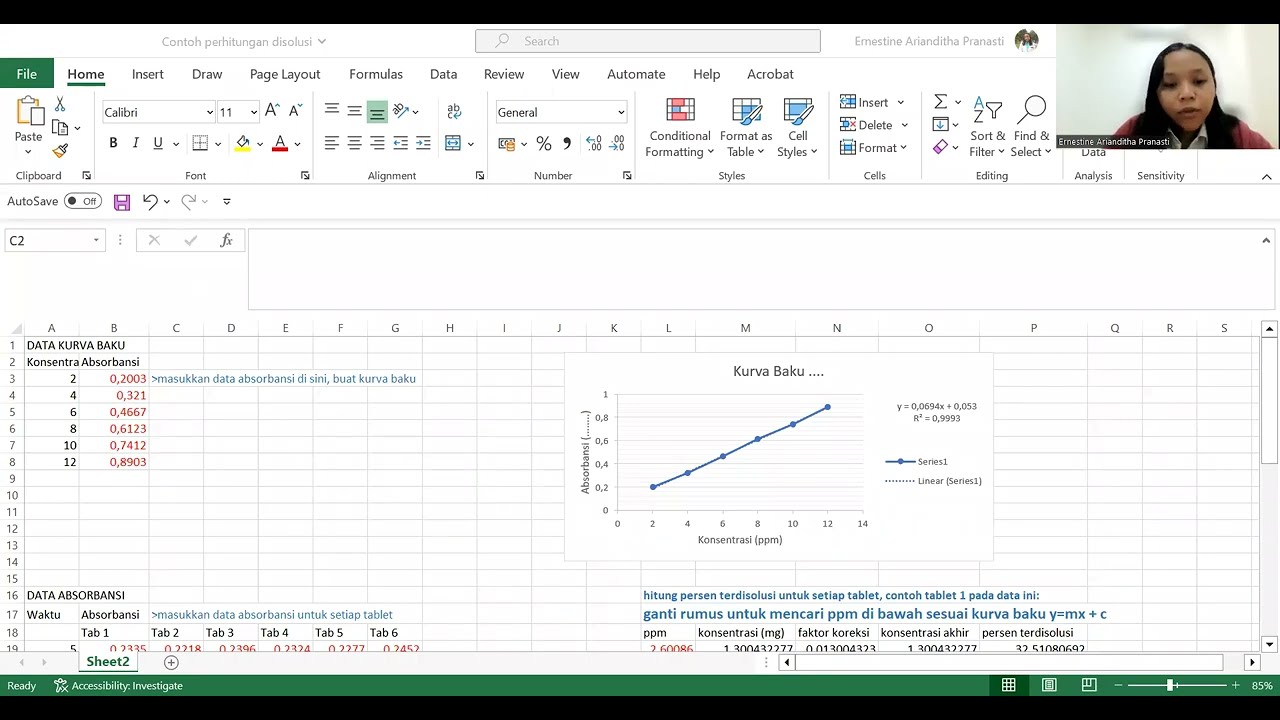Open Format as Table gallery

pyautogui.click(x=746, y=128)
